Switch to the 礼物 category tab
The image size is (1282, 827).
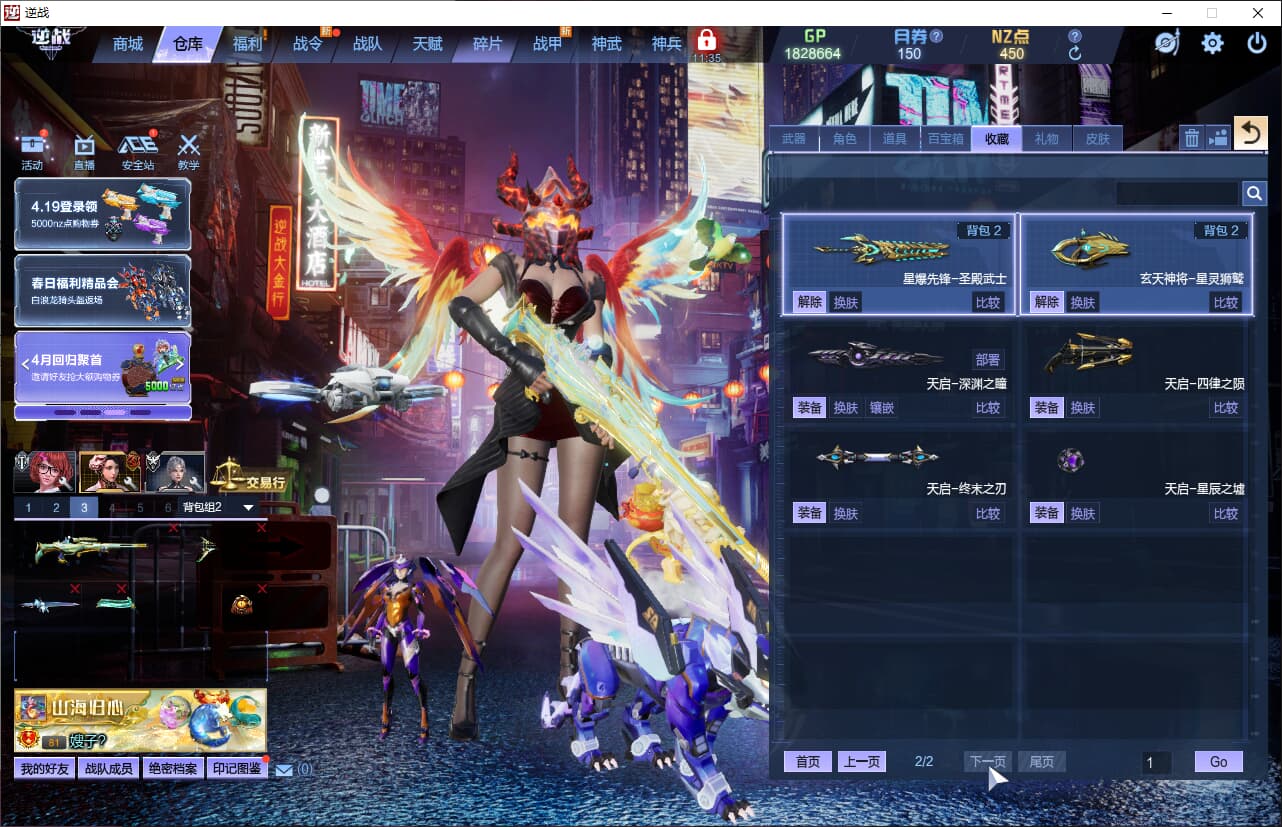(x=1047, y=139)
